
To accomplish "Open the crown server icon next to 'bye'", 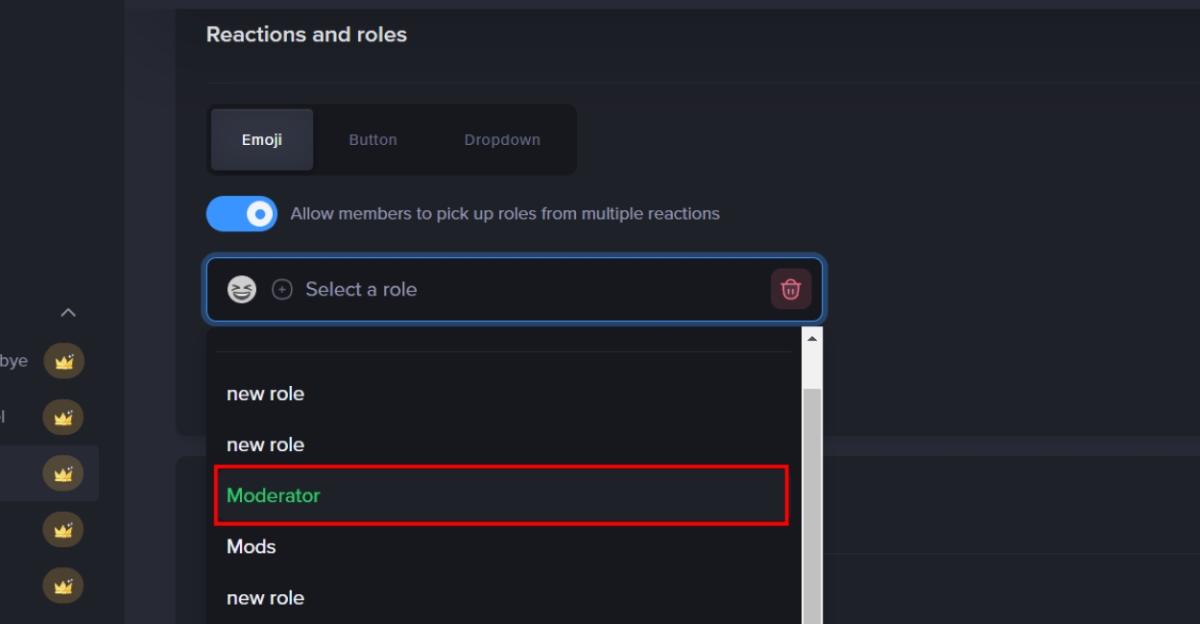I will [63, 361].
